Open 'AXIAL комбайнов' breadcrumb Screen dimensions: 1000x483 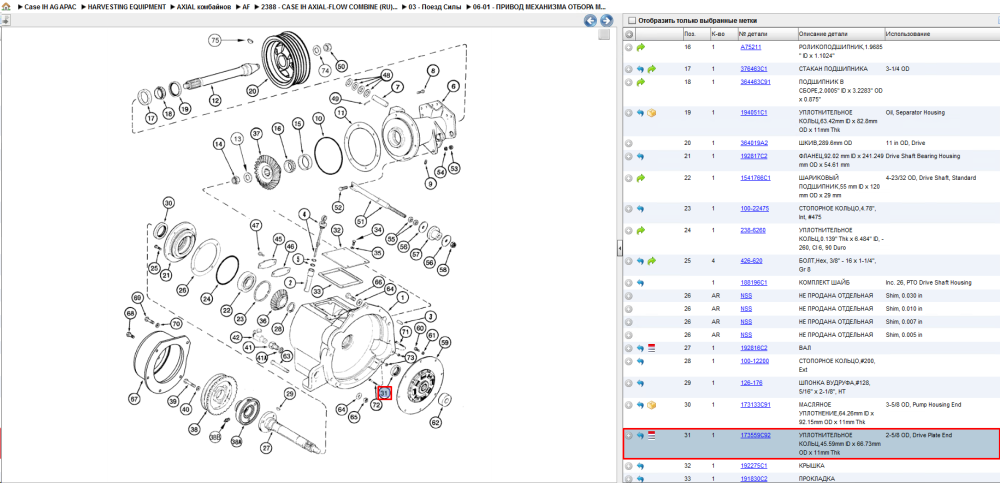click(x=203, y=6)
